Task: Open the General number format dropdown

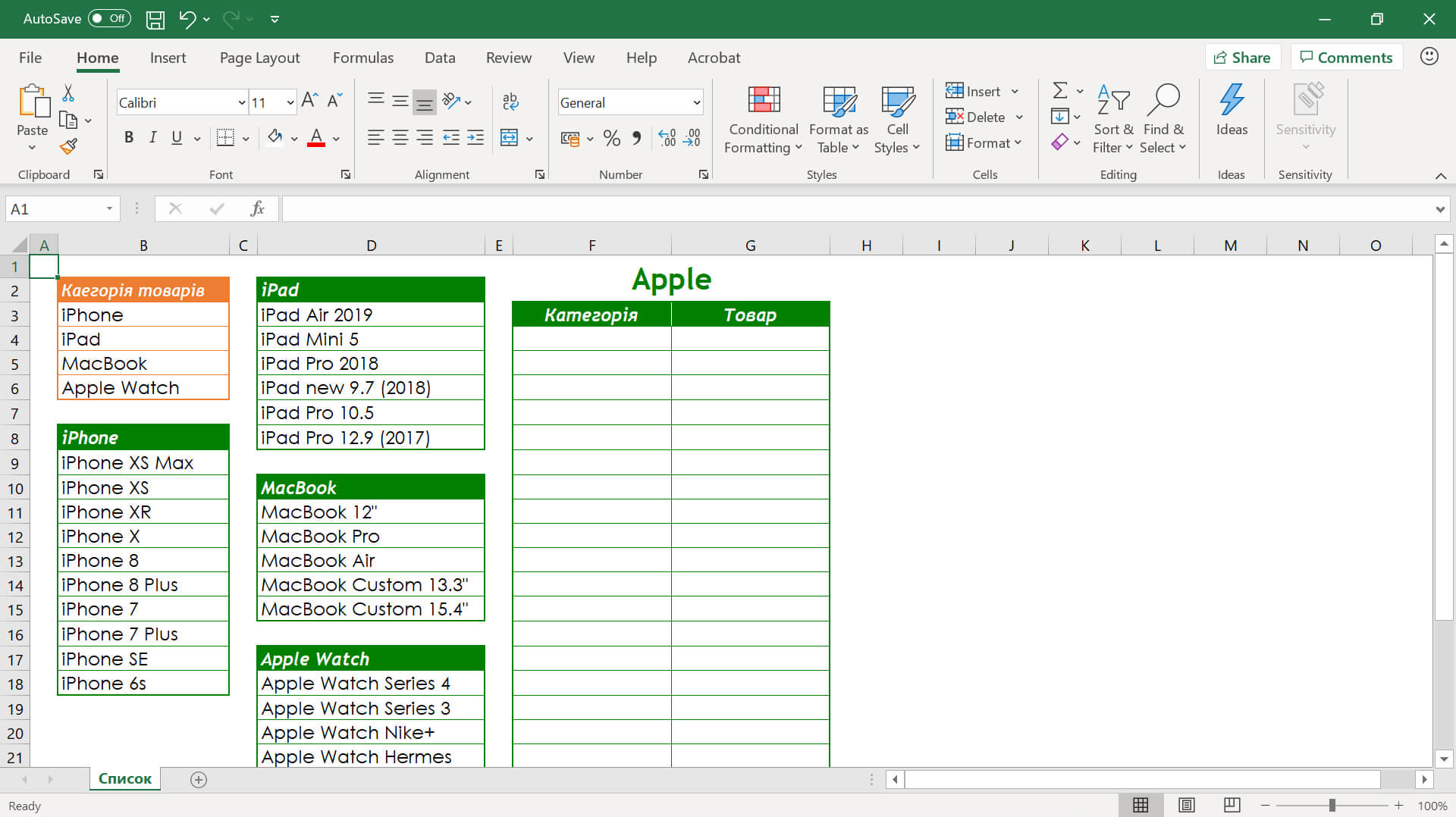Action: click(695, 102)
